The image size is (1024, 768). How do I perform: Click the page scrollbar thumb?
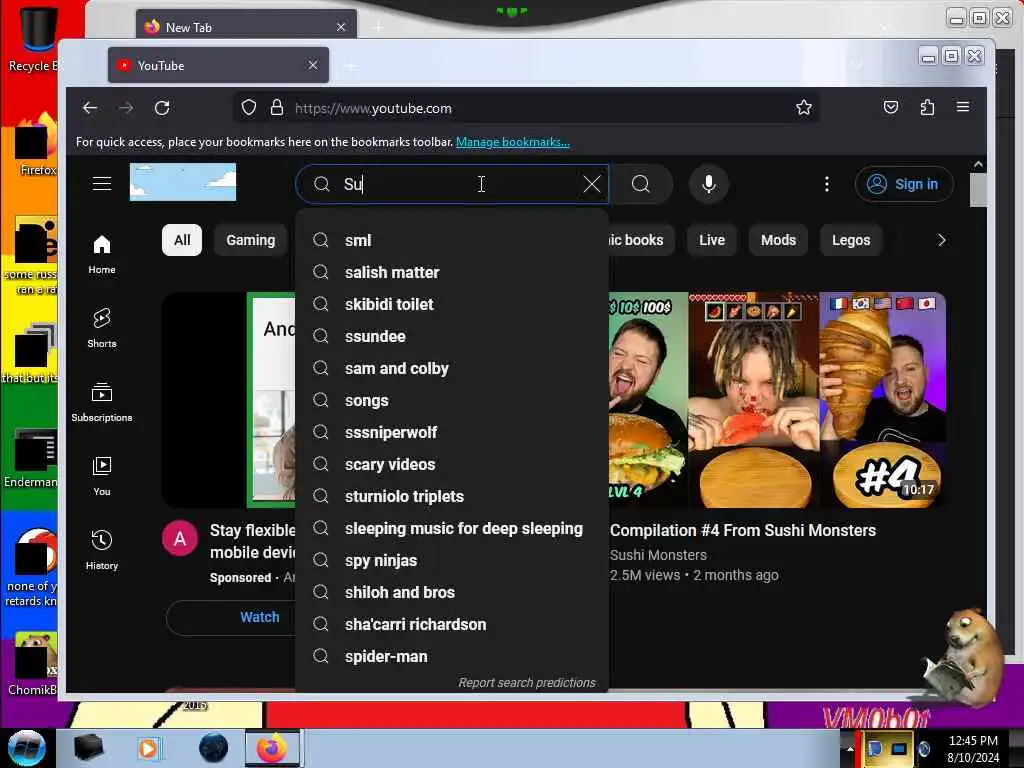pyautogui.click(x=978, y=191)
